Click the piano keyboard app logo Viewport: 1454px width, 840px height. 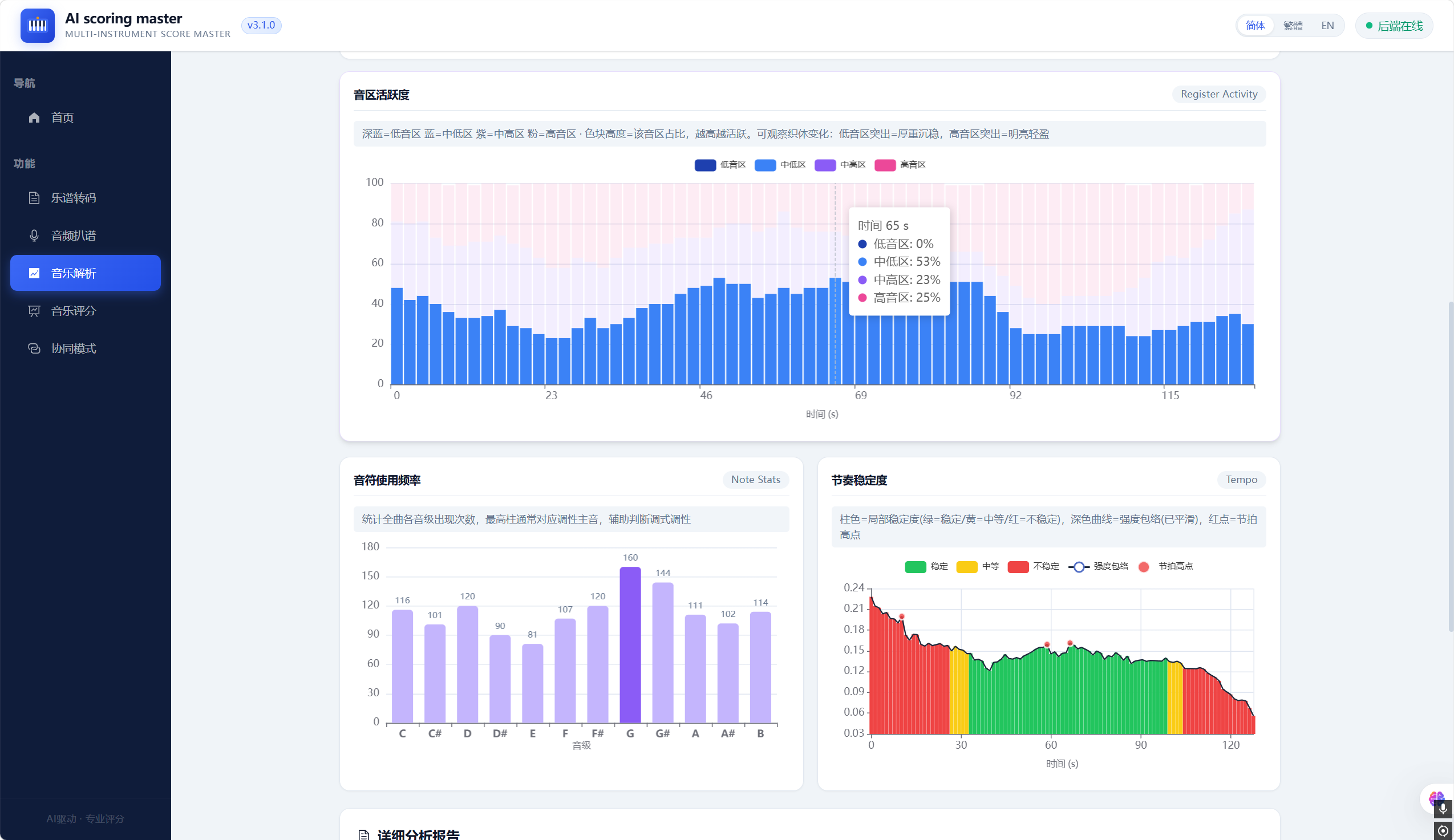38,26
